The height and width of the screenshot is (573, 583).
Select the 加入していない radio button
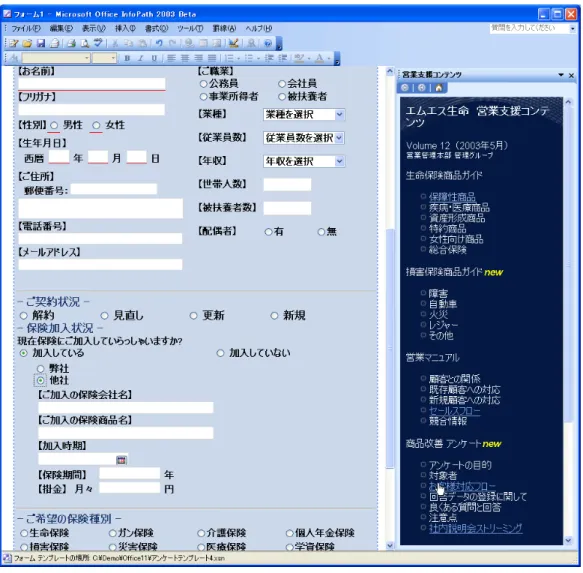[220, 353]
